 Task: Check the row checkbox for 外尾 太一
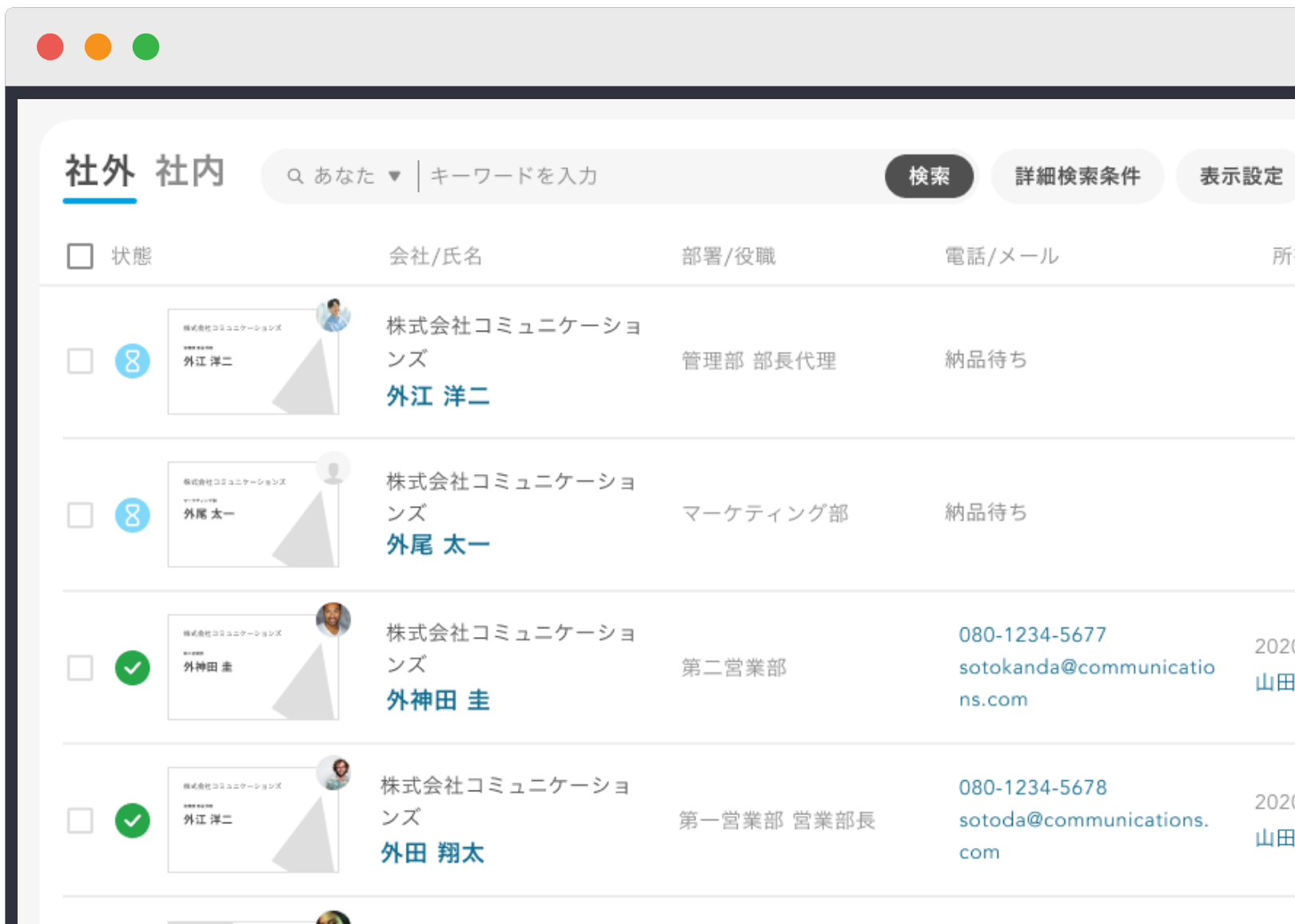click(80, 516)
